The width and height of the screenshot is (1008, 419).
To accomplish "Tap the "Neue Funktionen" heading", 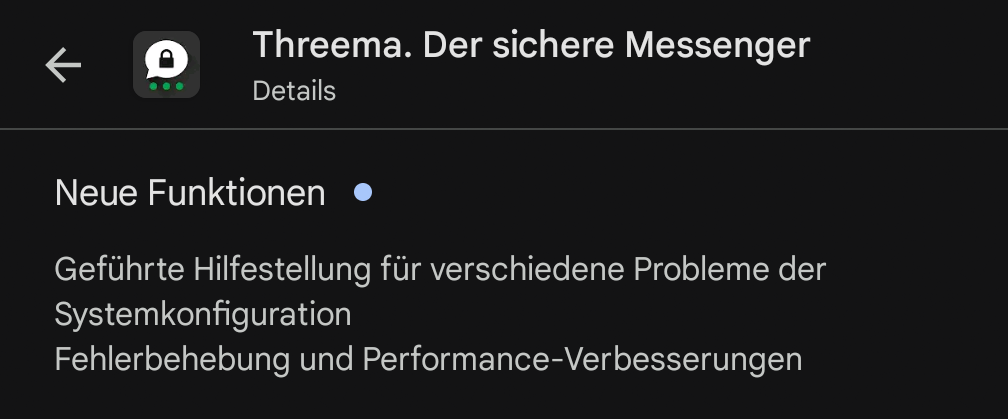I will tap(190, 193).
